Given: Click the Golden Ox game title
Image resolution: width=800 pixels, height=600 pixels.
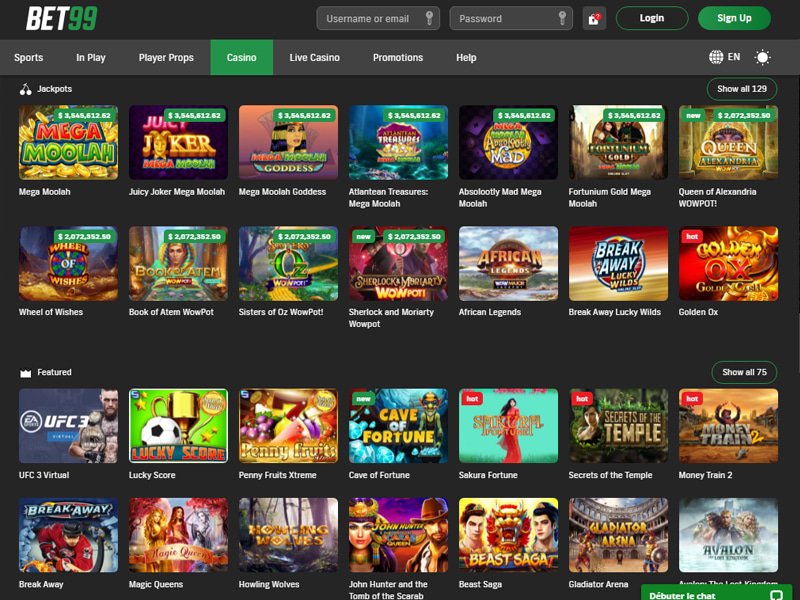Looking at the screenshot, I should click(x=698, y=312).
